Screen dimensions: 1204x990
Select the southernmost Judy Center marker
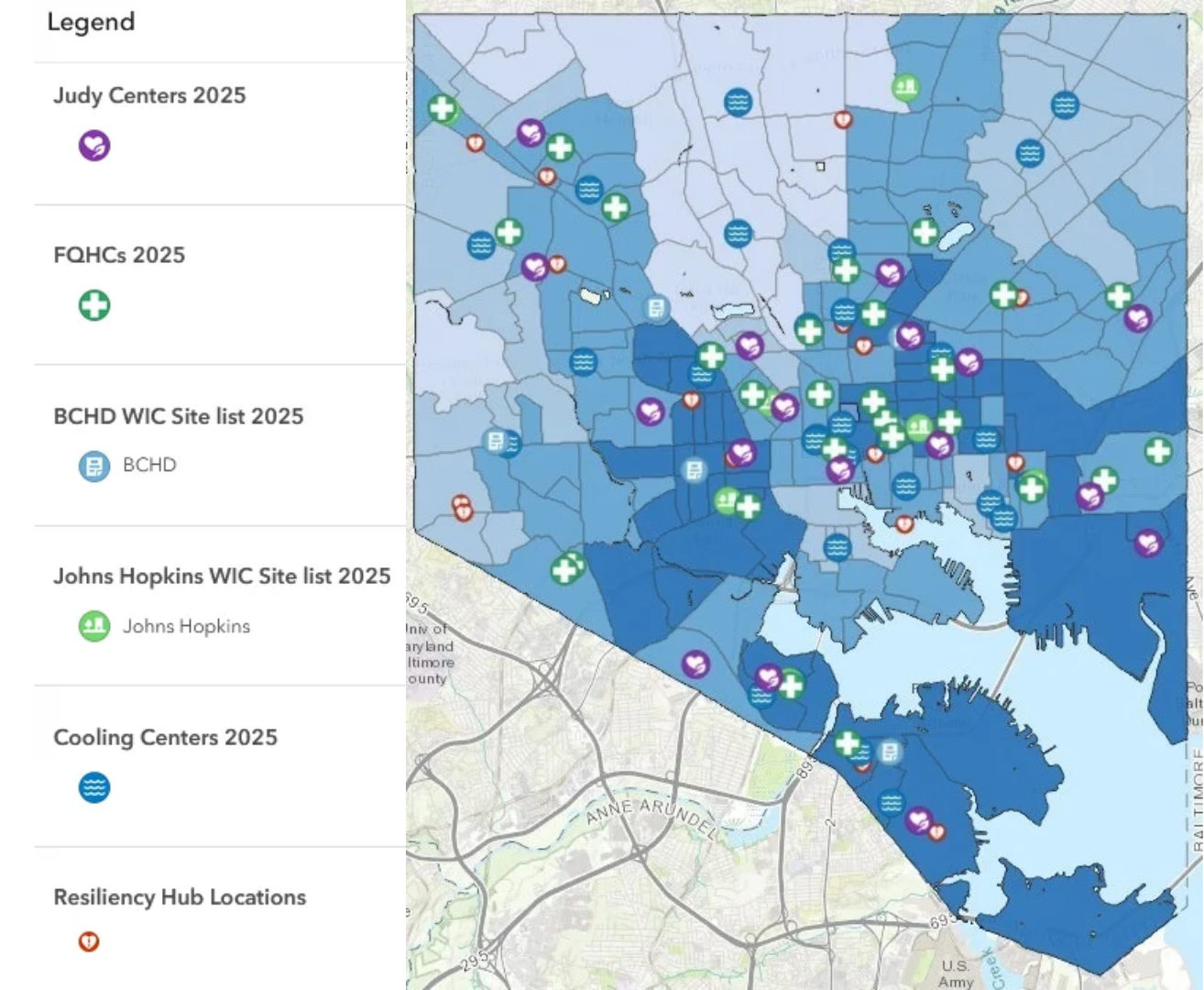click(x=919, y=819)
